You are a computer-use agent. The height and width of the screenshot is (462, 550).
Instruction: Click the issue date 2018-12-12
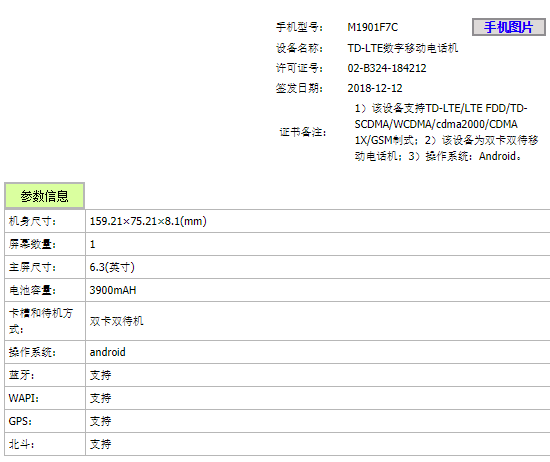(375, 88)
